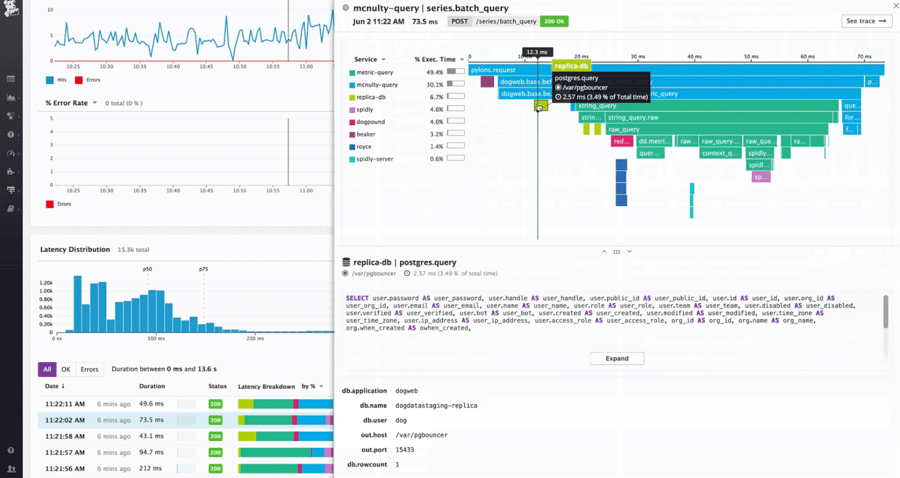
Task: Toggle the Errors legend under hits chart
Action: tap(87, 80)
